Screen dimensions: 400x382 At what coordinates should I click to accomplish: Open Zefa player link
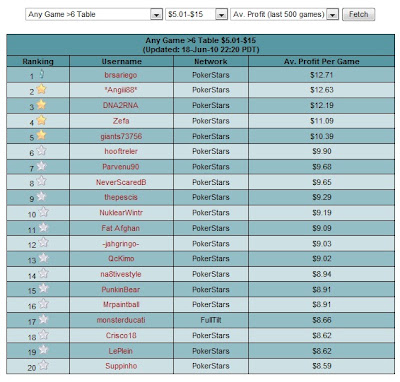[121, 121]
